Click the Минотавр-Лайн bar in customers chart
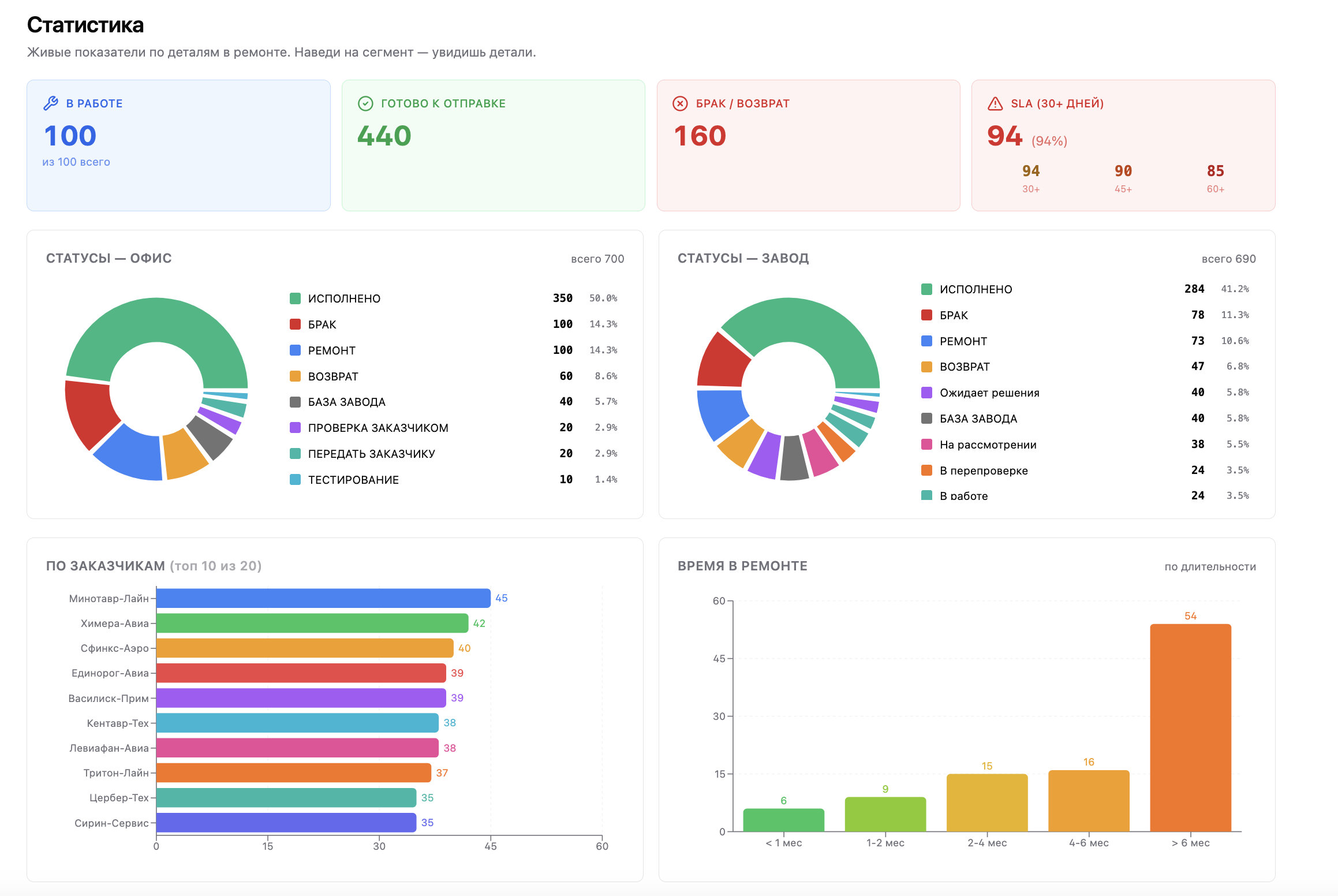Screen dimensions: 1338x896 [323, 598]
